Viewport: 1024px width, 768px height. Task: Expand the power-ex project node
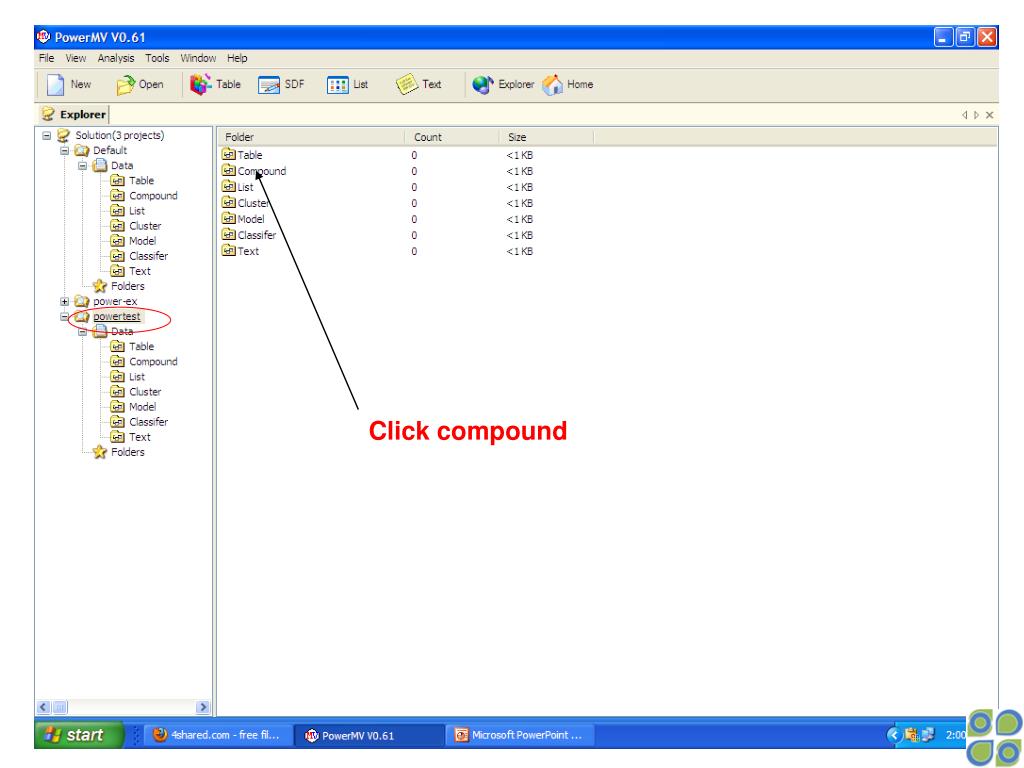coord(65,302)
